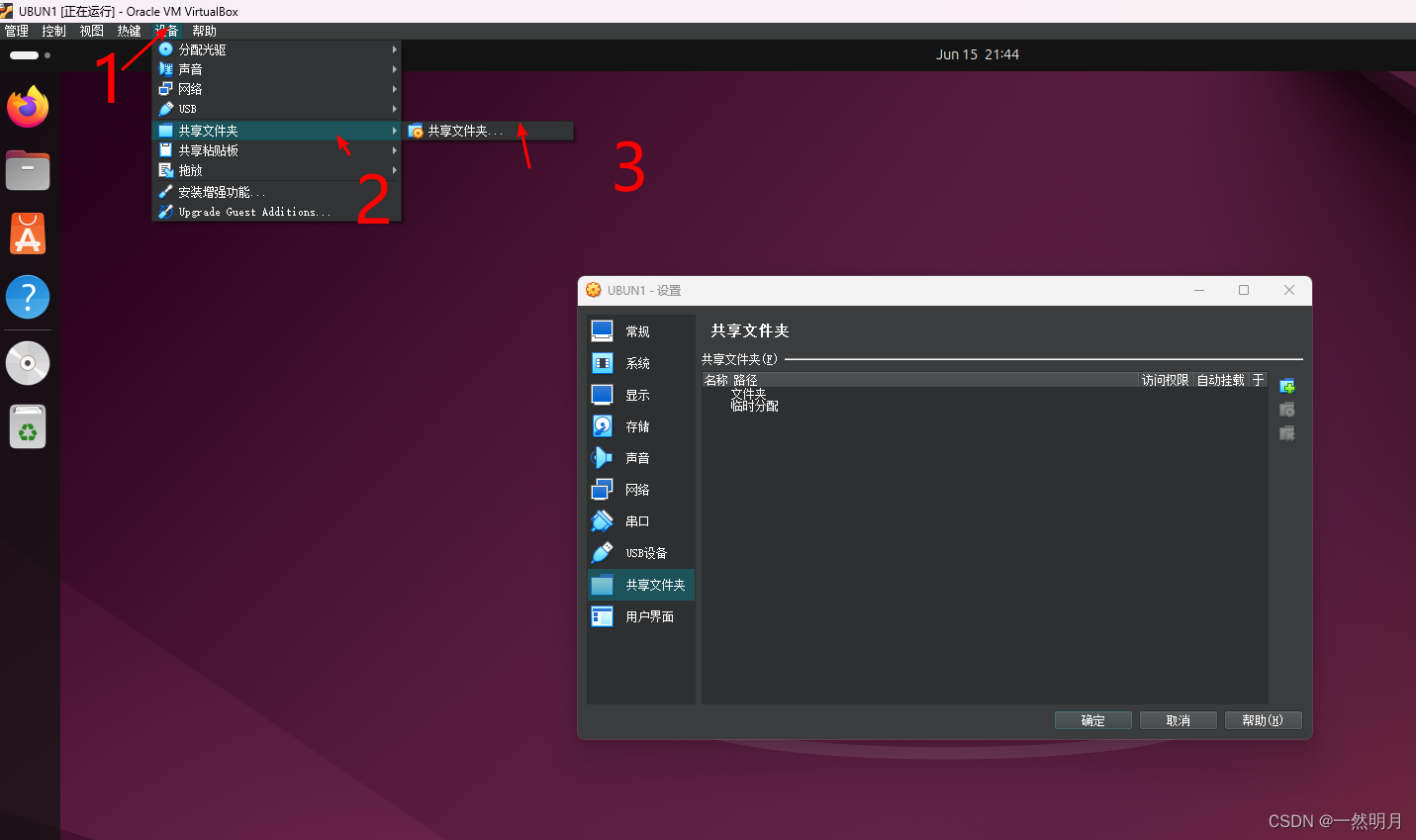Expand the 共享文件夹 submenu entry

click(277, 131)
